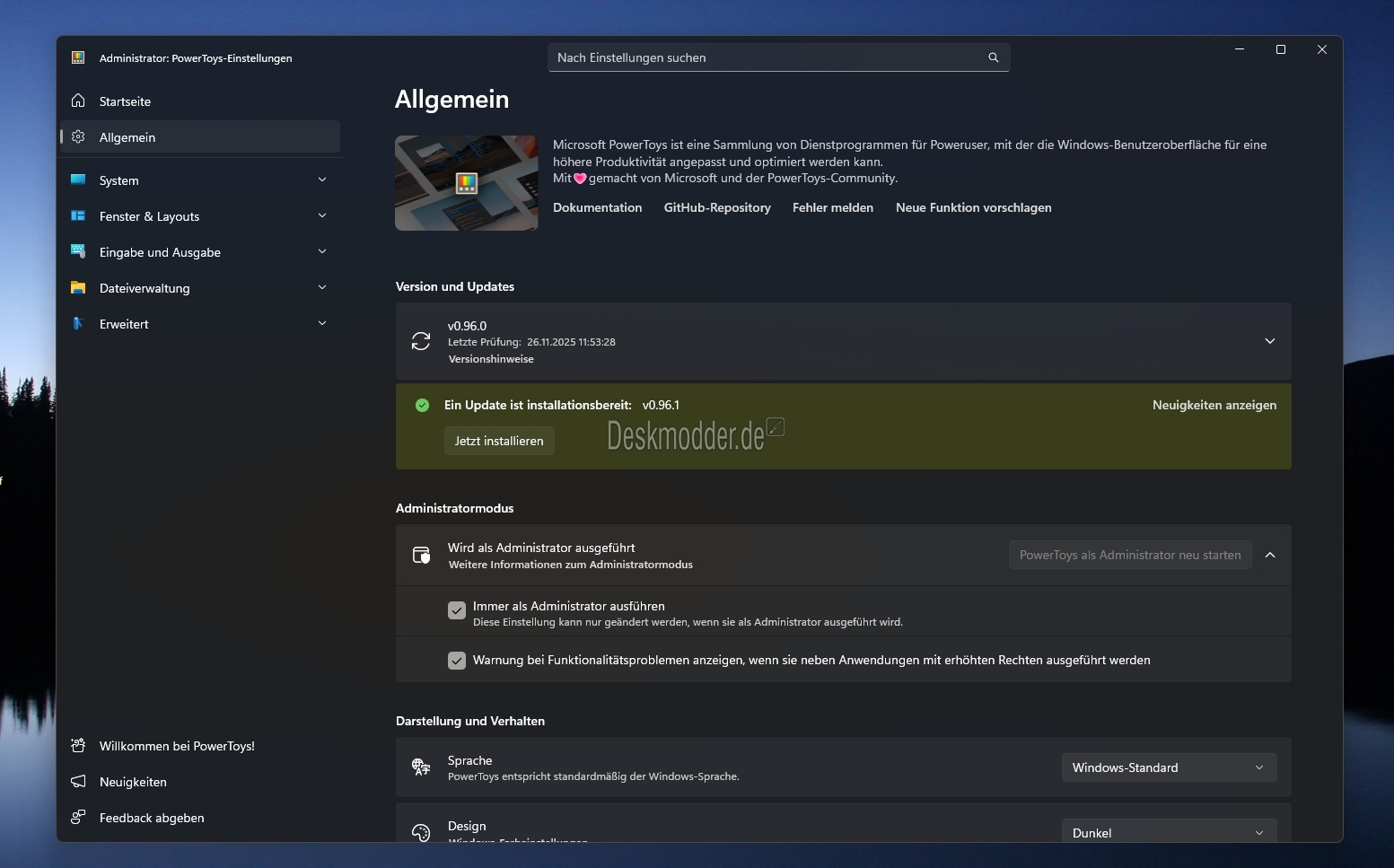This screenshot has width=1394, height=868.
Task: Expand Fenster & Layouts in sidebar
Action: tap(322, 216)
